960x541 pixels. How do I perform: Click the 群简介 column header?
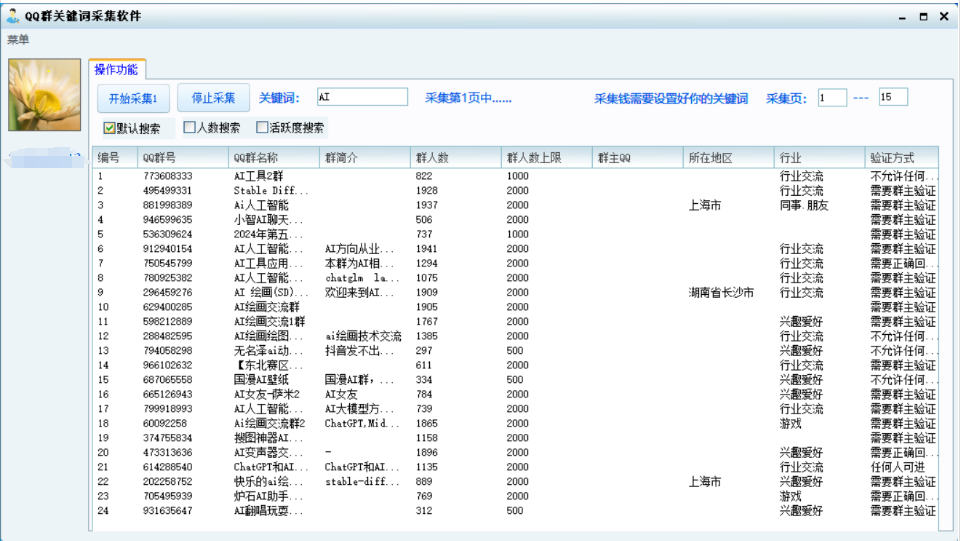(x=365, y=157)
